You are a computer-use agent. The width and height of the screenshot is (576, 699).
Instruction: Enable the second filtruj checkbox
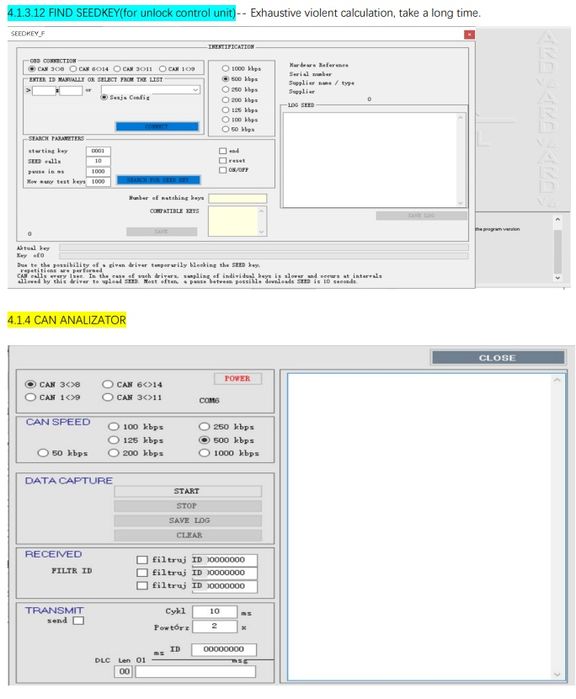click(x=142, y=572)
